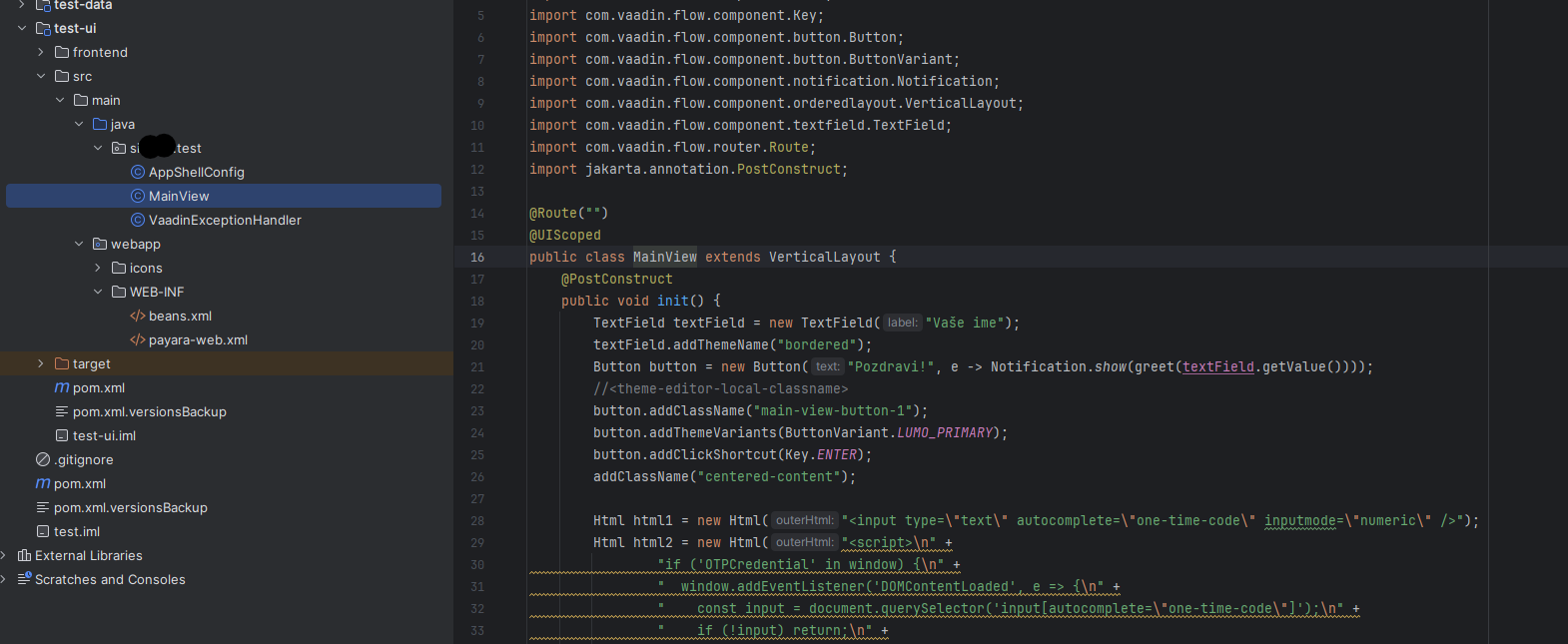The width and height of the screenshot is (1568, 644).
Task: Expand the target folder
Action: pos(41,364)
